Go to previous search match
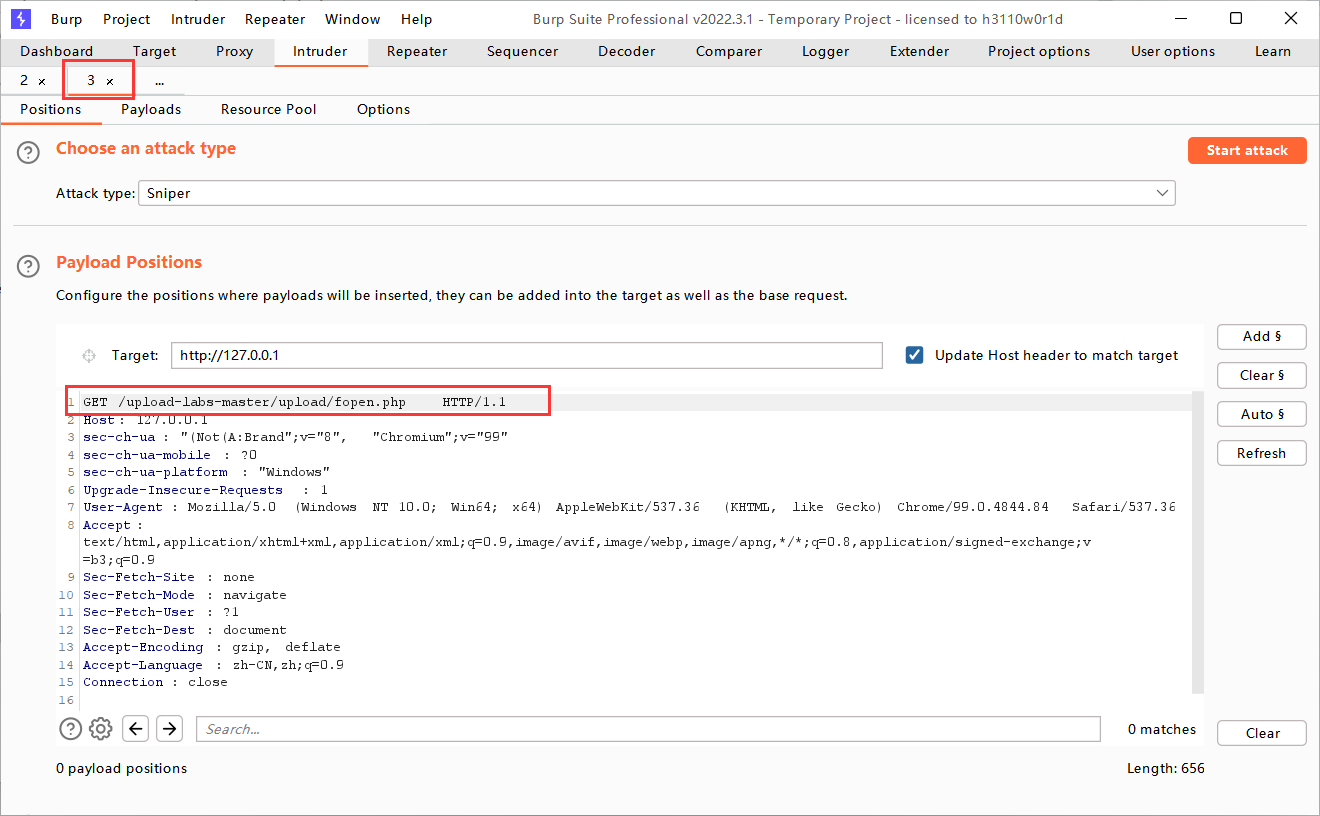Image resolution: width=1320 pixels, height=816 pixels. pyautogui.click(x=136, y=729)
